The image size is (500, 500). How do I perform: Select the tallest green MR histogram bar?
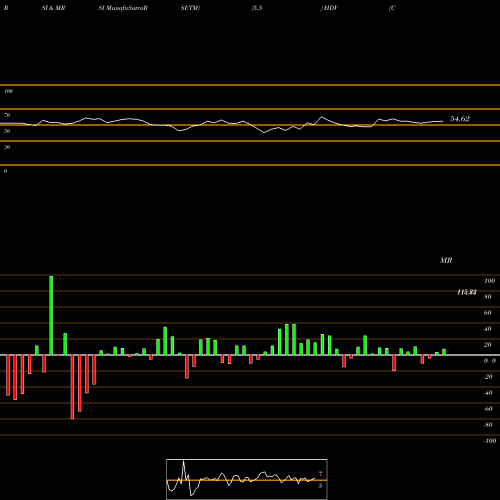click(51, 315)
